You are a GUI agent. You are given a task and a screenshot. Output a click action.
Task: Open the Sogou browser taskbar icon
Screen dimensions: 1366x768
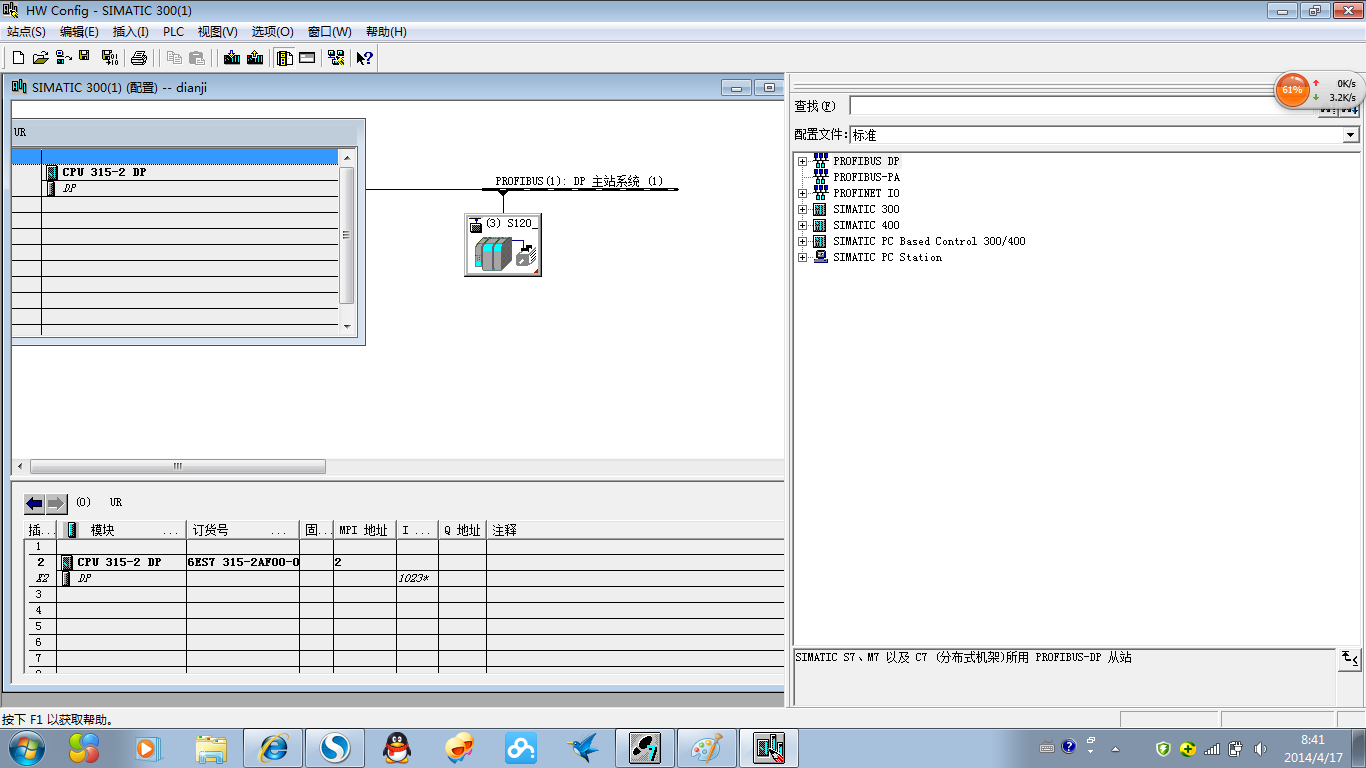tap(335, 747)
